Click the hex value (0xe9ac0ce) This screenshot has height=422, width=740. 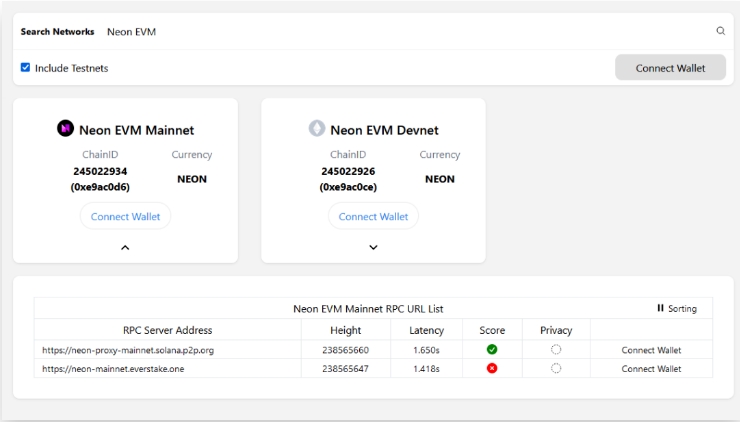pos(348,187)
